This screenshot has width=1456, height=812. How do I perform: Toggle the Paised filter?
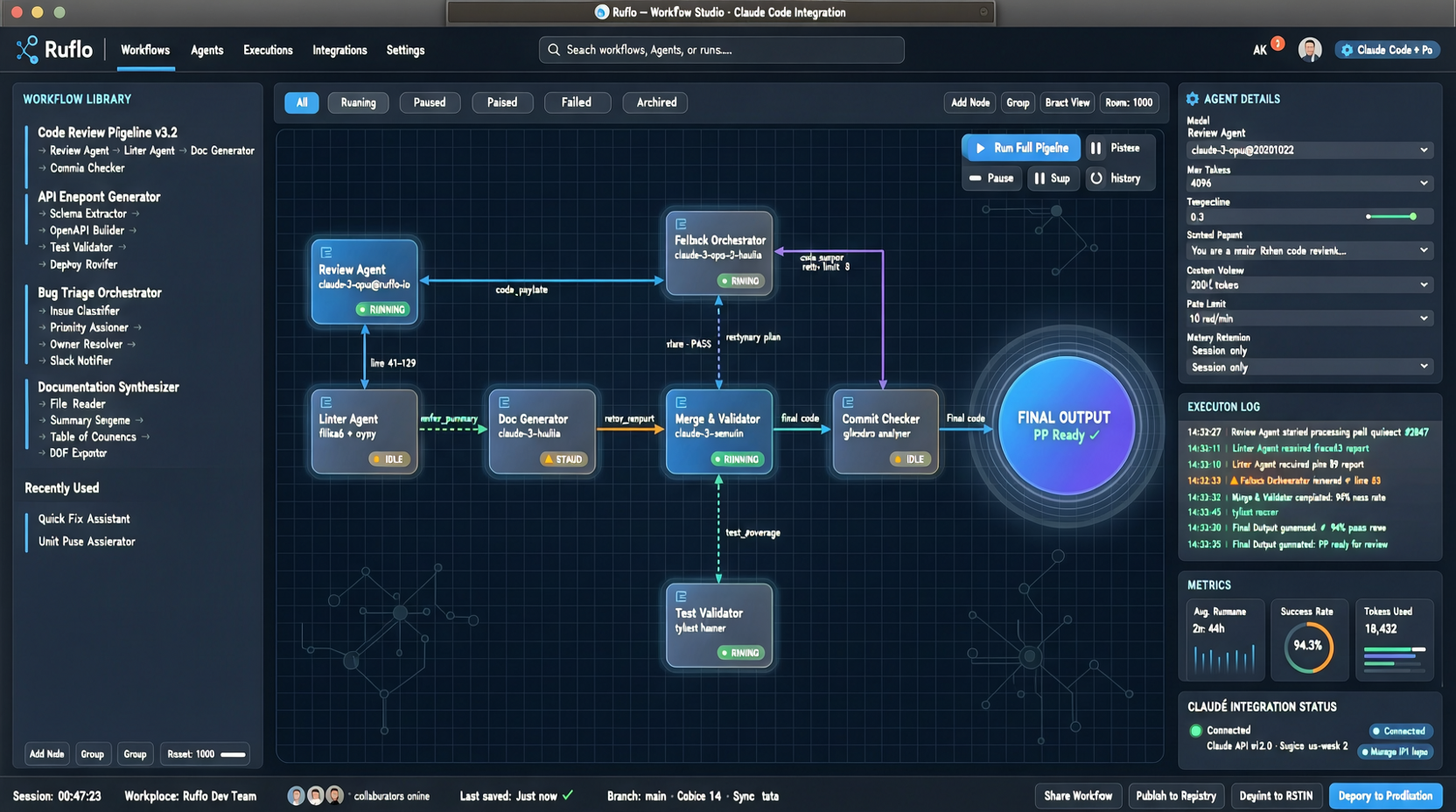tap(502, 102)
